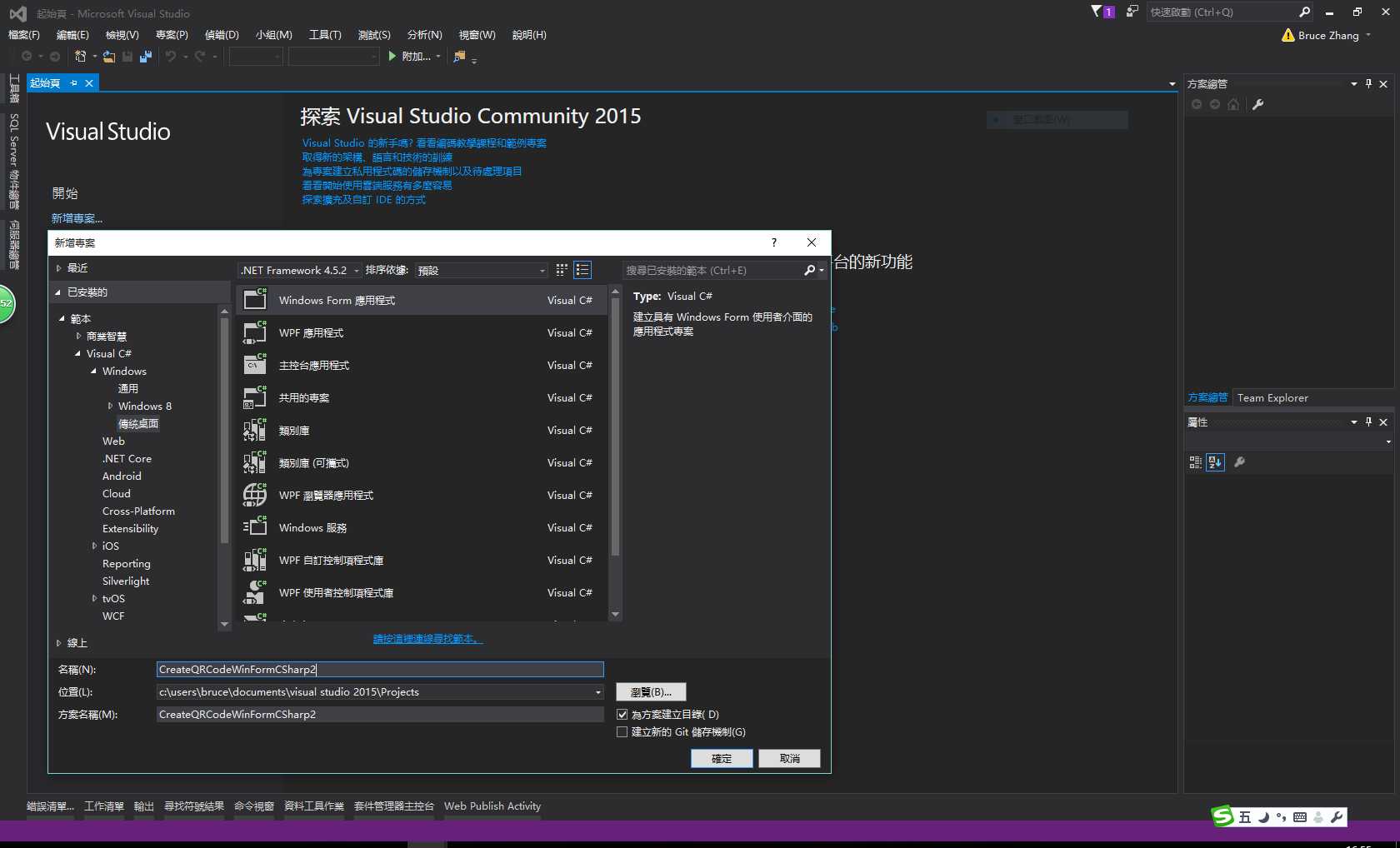1400x848 pixels.
Task: Click the Undo toolbar icon
Action: pos(171,56)
